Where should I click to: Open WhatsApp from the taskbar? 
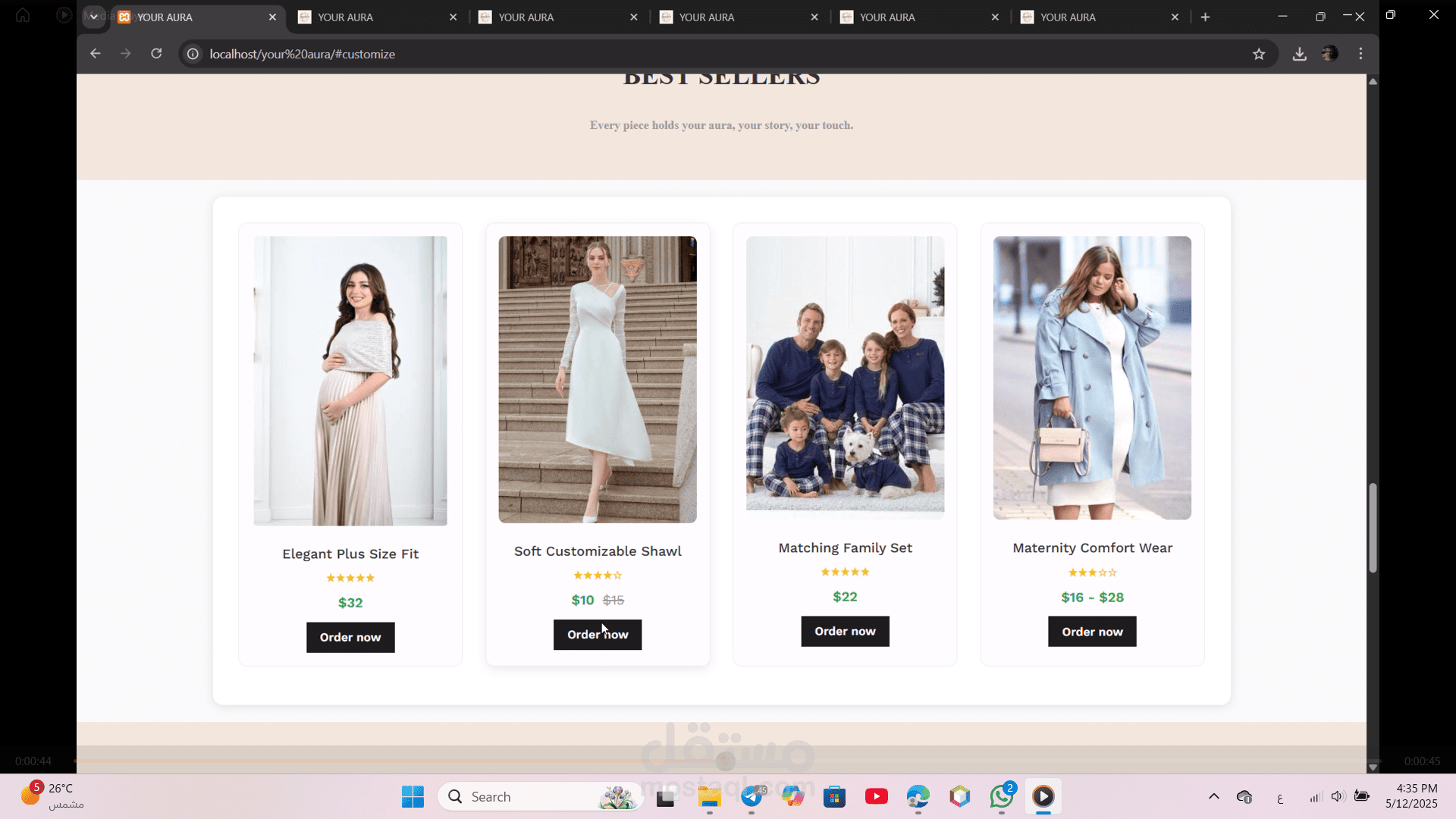coord(1002,797)
